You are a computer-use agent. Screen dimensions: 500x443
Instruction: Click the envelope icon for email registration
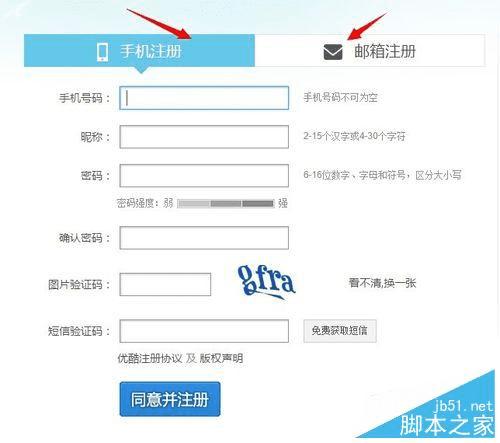(333, 52)
